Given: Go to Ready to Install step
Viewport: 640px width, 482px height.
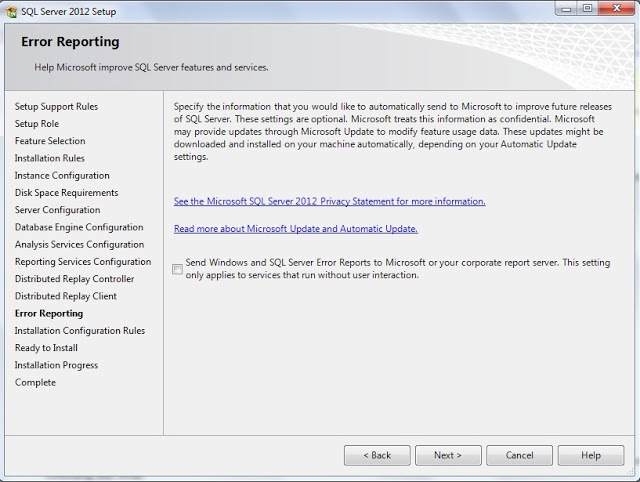Looking at the screenshot, I should pyautogui.click(x=46, y=348).
